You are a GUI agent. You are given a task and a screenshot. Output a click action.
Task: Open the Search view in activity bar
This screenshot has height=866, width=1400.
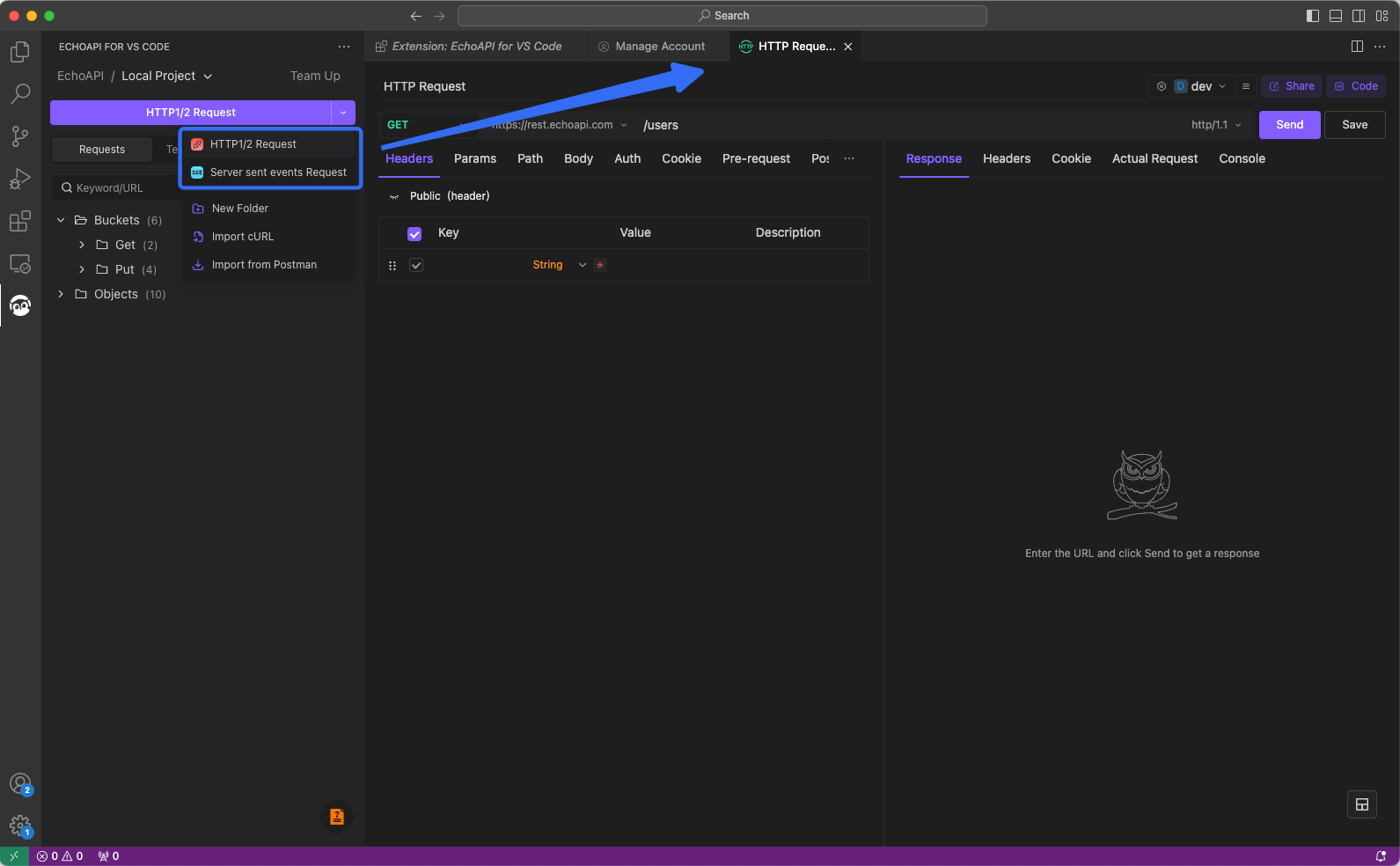click(20, 94)
